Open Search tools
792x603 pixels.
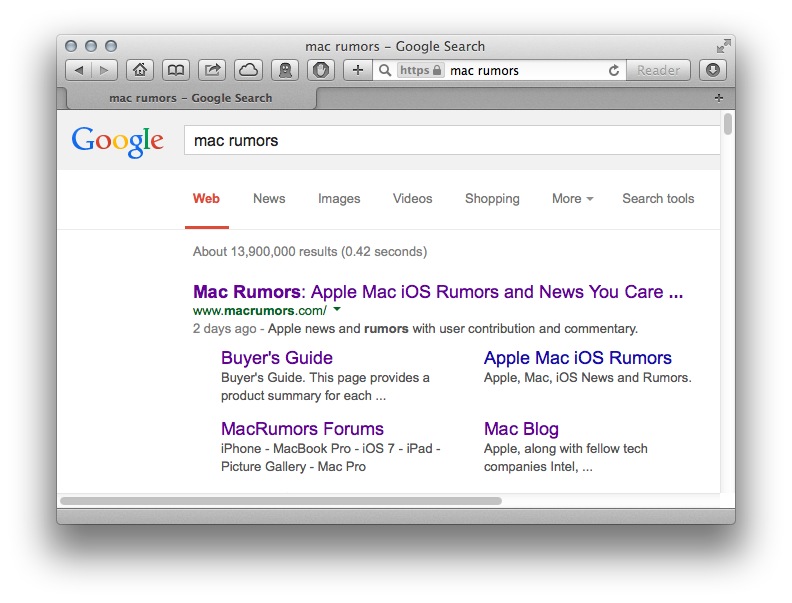(658, 198)
